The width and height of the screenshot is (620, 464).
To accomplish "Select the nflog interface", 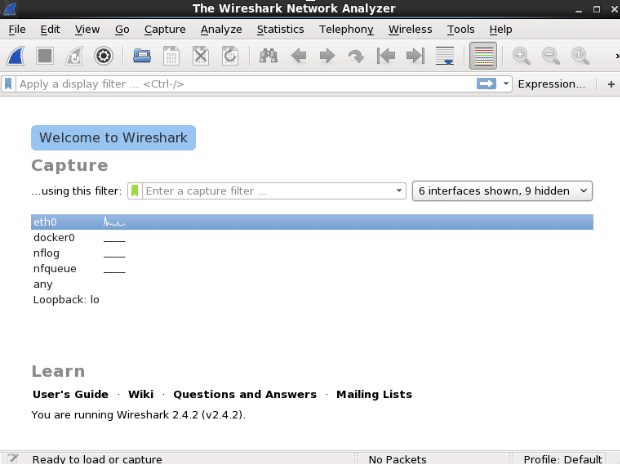I will click(46, 253).
